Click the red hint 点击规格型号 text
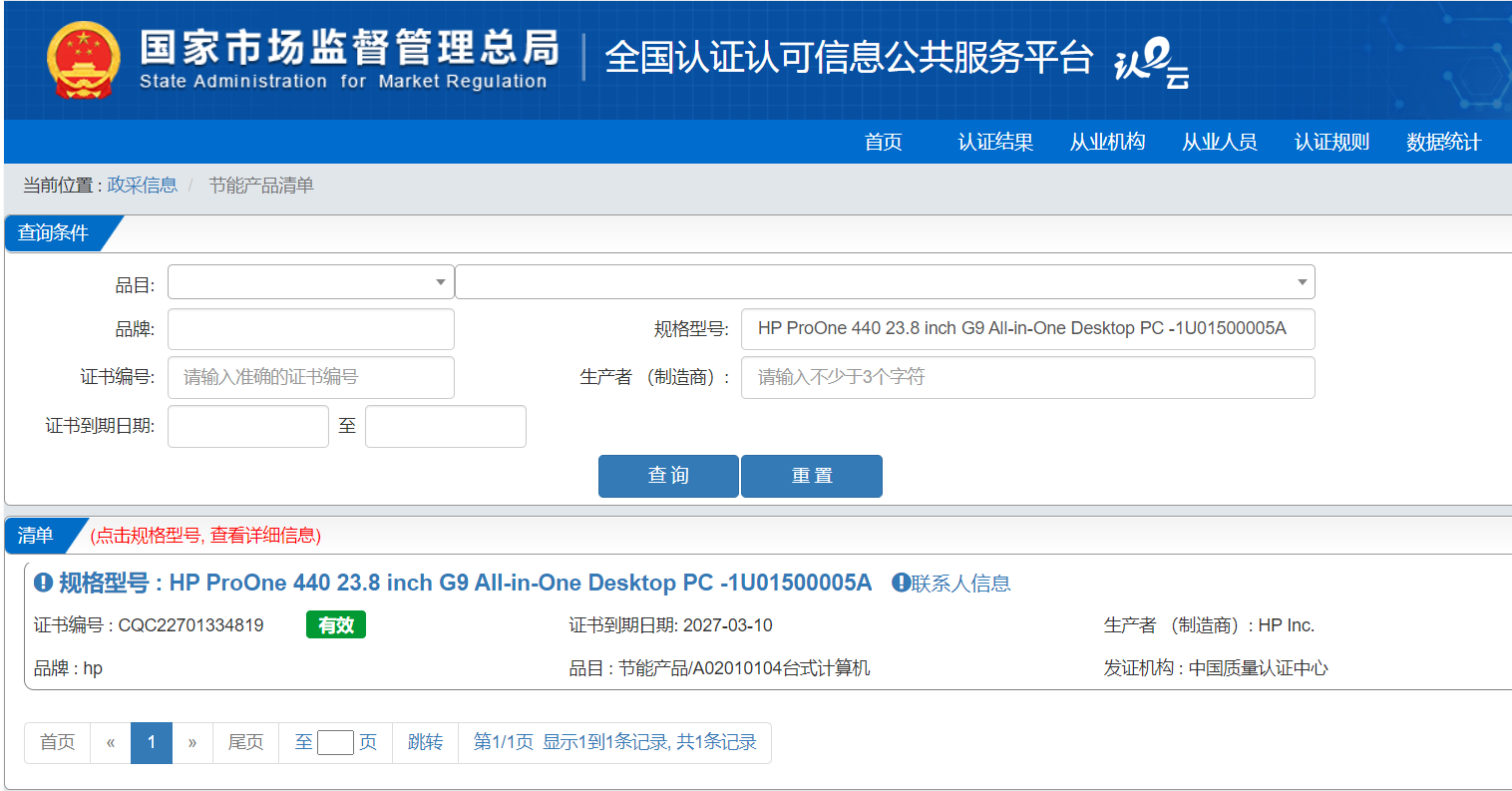This screenshot has height=791, width=1512. pos(205,536)
